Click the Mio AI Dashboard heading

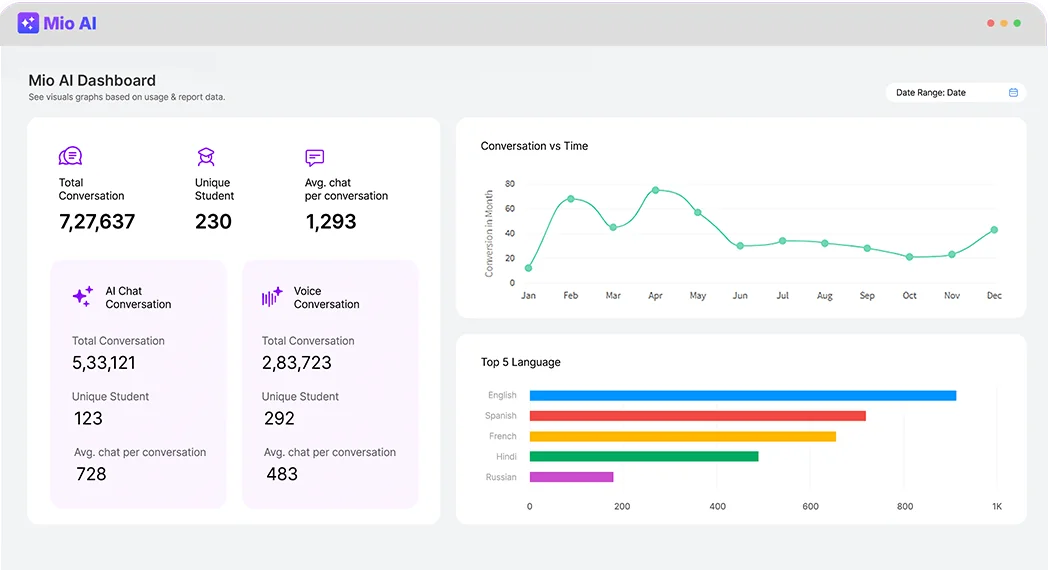(x=92, y=80)
